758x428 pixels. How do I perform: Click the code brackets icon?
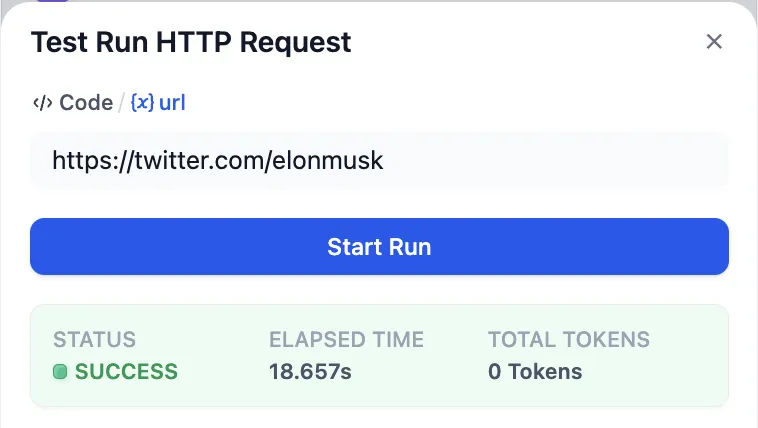pyautogui.click(x=42, y=103)
